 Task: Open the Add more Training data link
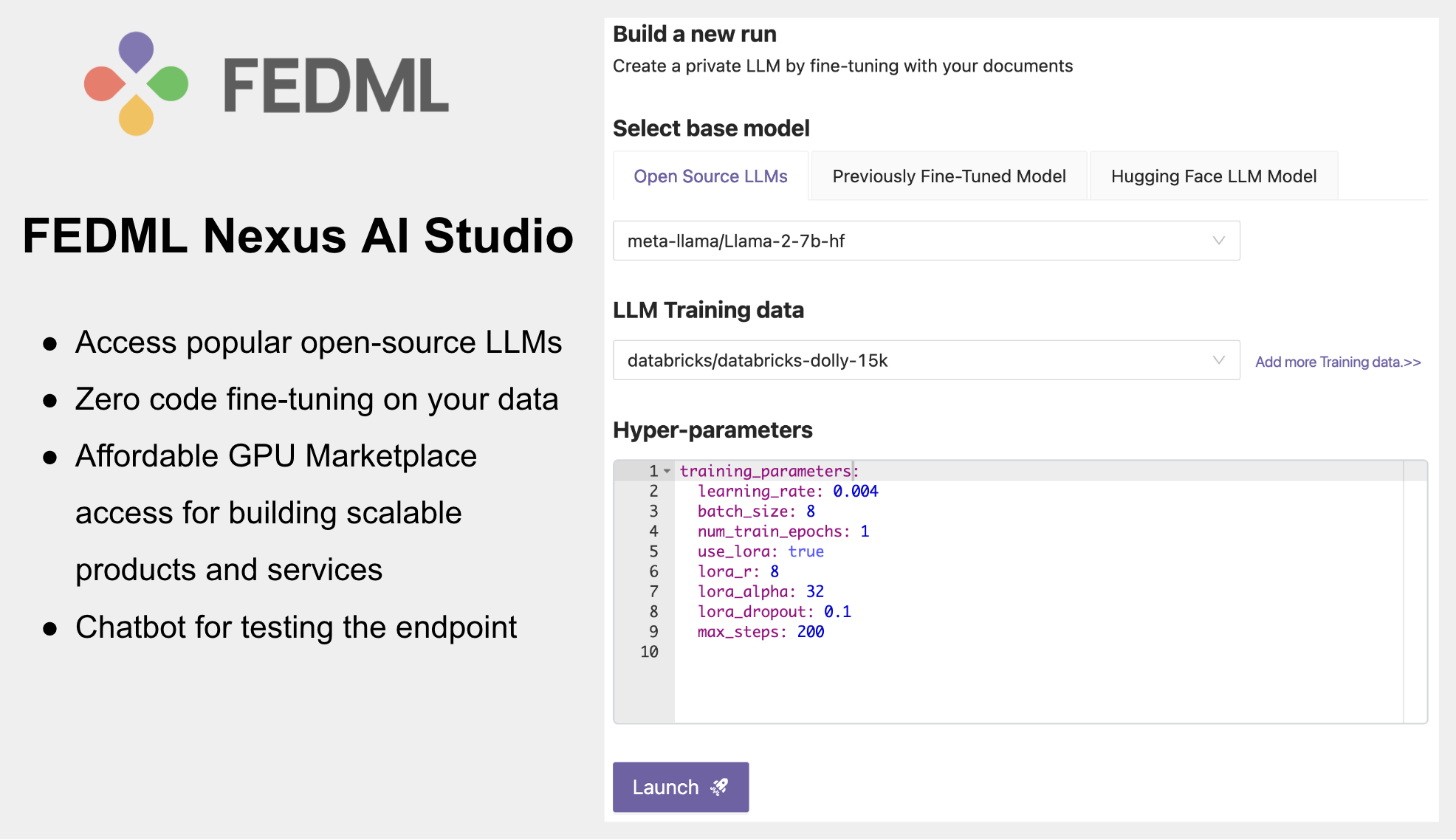[1337, 362]
